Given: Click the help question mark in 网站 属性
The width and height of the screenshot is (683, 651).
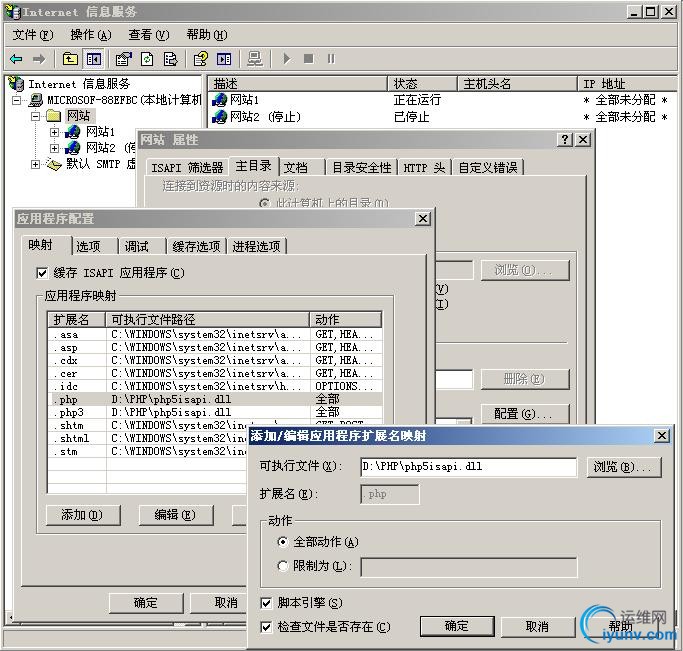Looking at the screenshot, I should pos(565,140).
